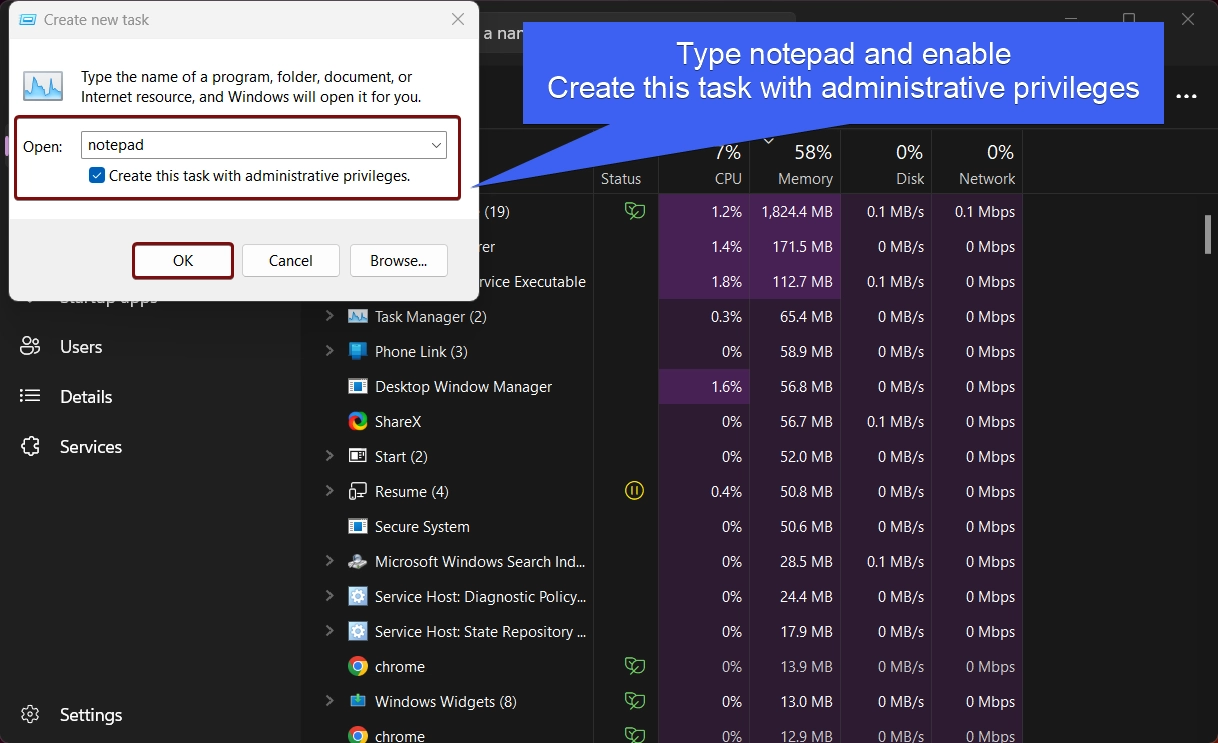Click the 0.1 Mbps network value
This screenshot has width=1218, height=743.
[x=985, y=212]
